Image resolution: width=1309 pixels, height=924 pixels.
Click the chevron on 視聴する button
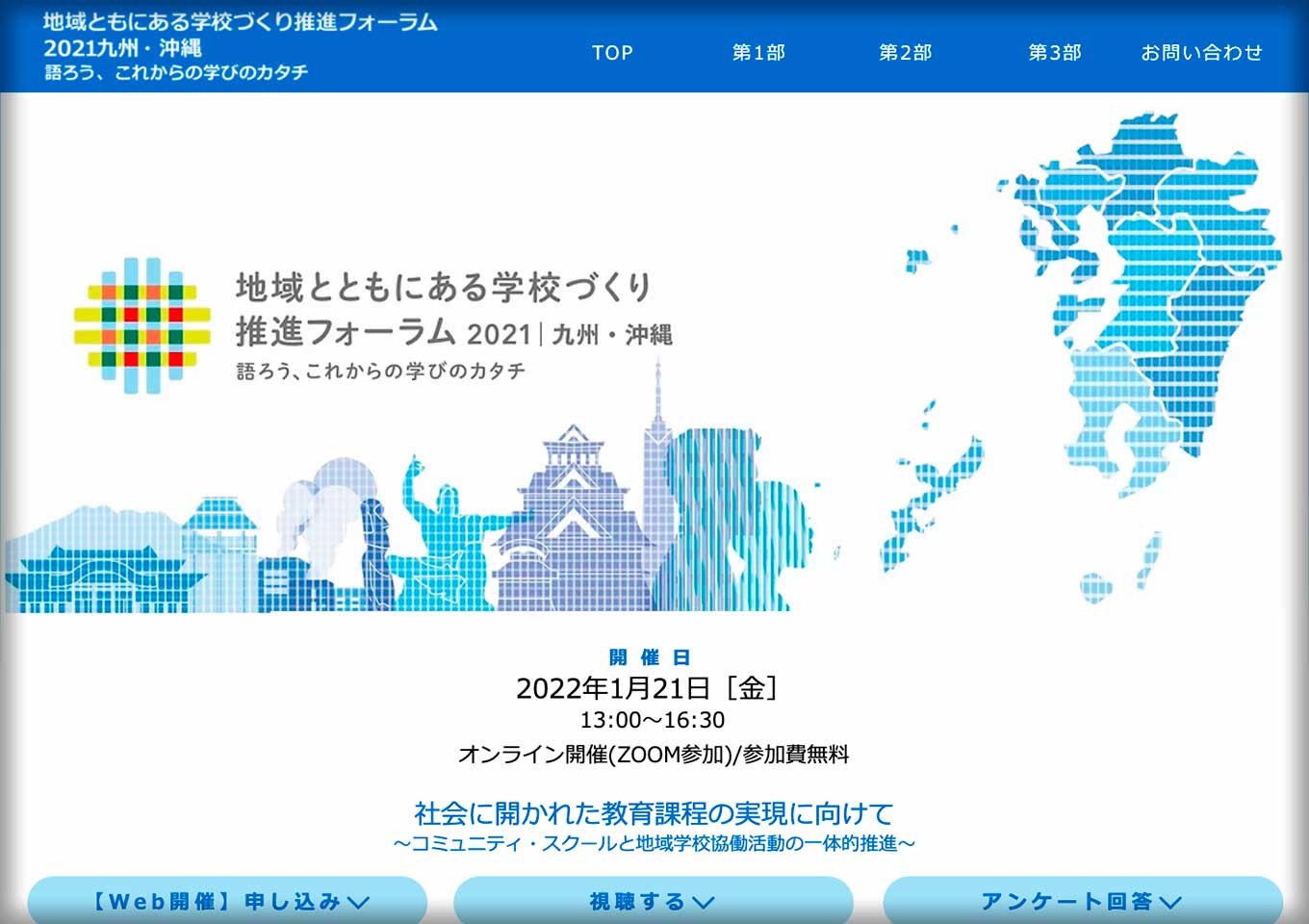(704, 903)
